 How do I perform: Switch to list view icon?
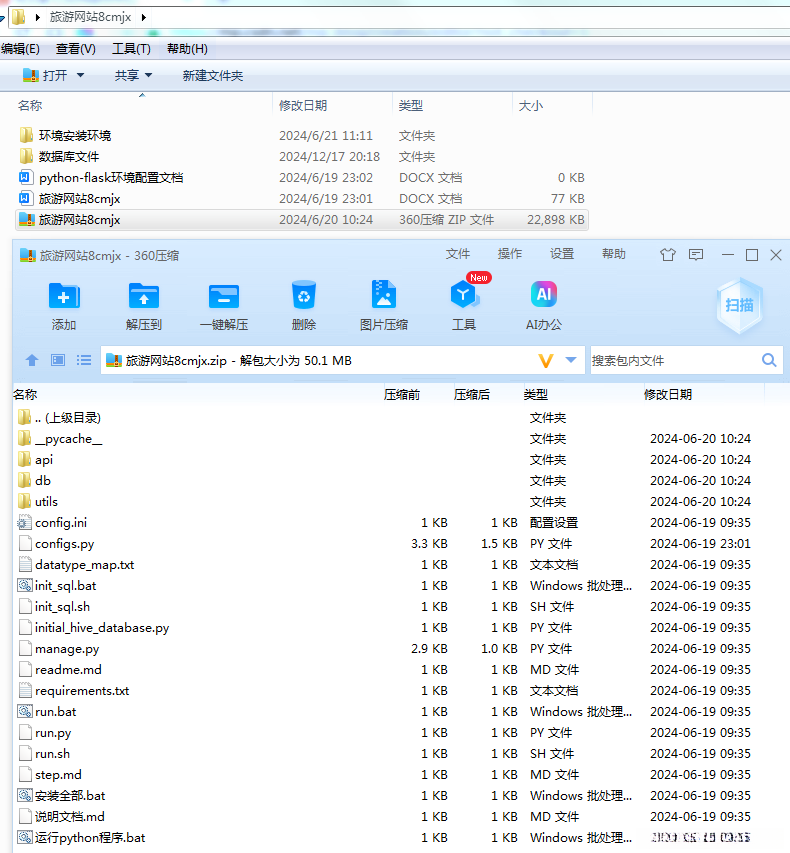pyautogui.click(x=84, y=360)
